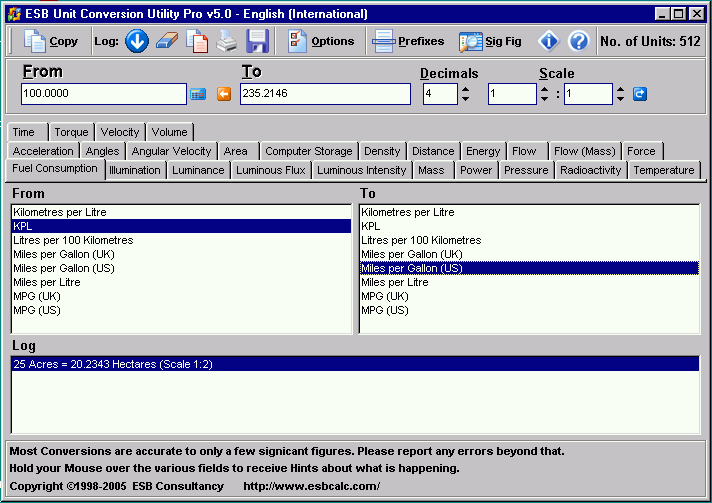Choose KPL in the To list

click(x=529, y=226)
